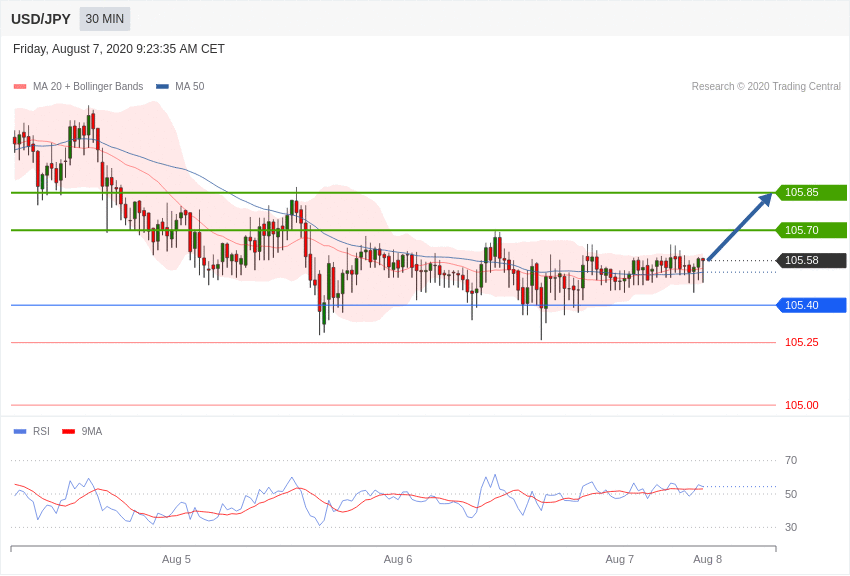This screenshot has height=576, width=850.
Task: Click the 105.85 resistance price tag
Action: 812,192
